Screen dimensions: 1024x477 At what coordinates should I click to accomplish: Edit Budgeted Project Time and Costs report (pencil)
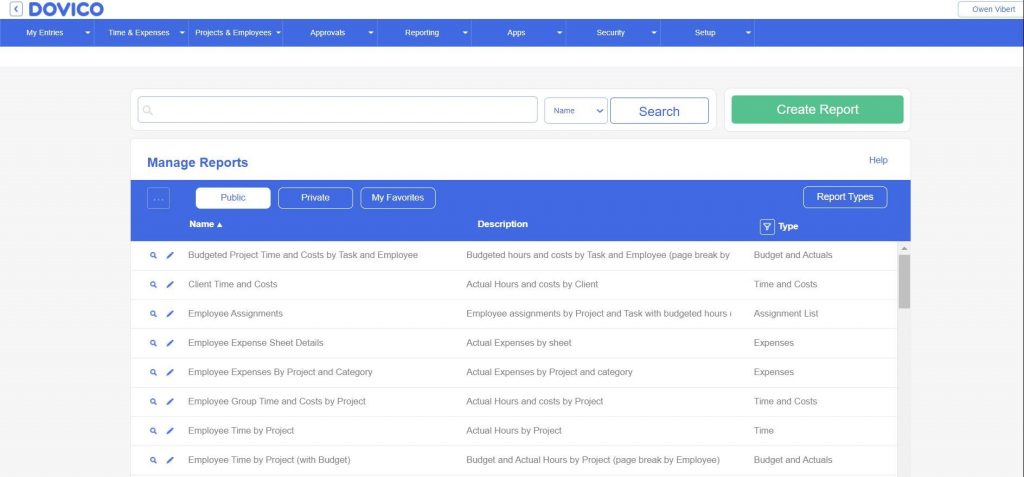[x=170, y=255]
